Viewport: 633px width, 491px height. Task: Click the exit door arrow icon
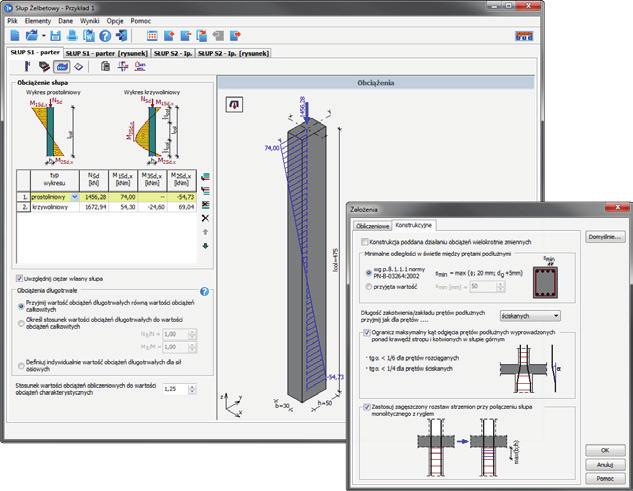click(x=122, y=36)
